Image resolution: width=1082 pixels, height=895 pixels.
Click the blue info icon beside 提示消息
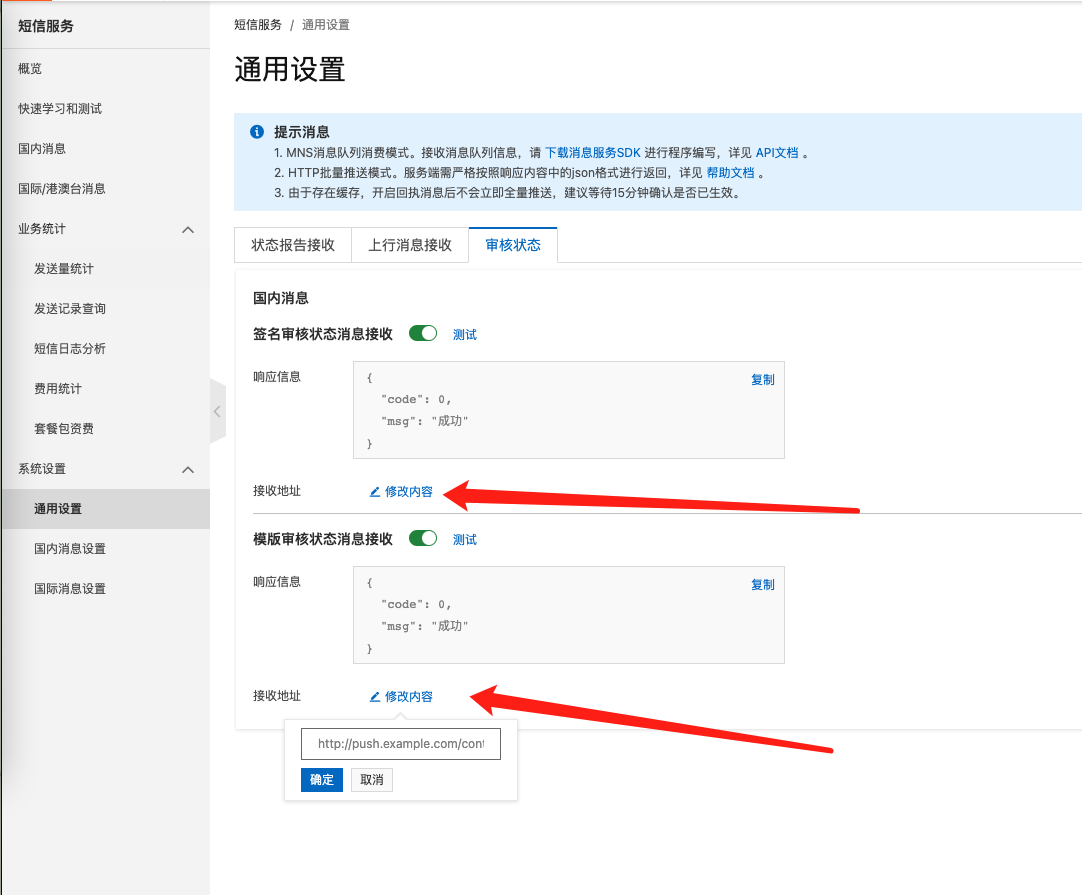coord(257,132)
